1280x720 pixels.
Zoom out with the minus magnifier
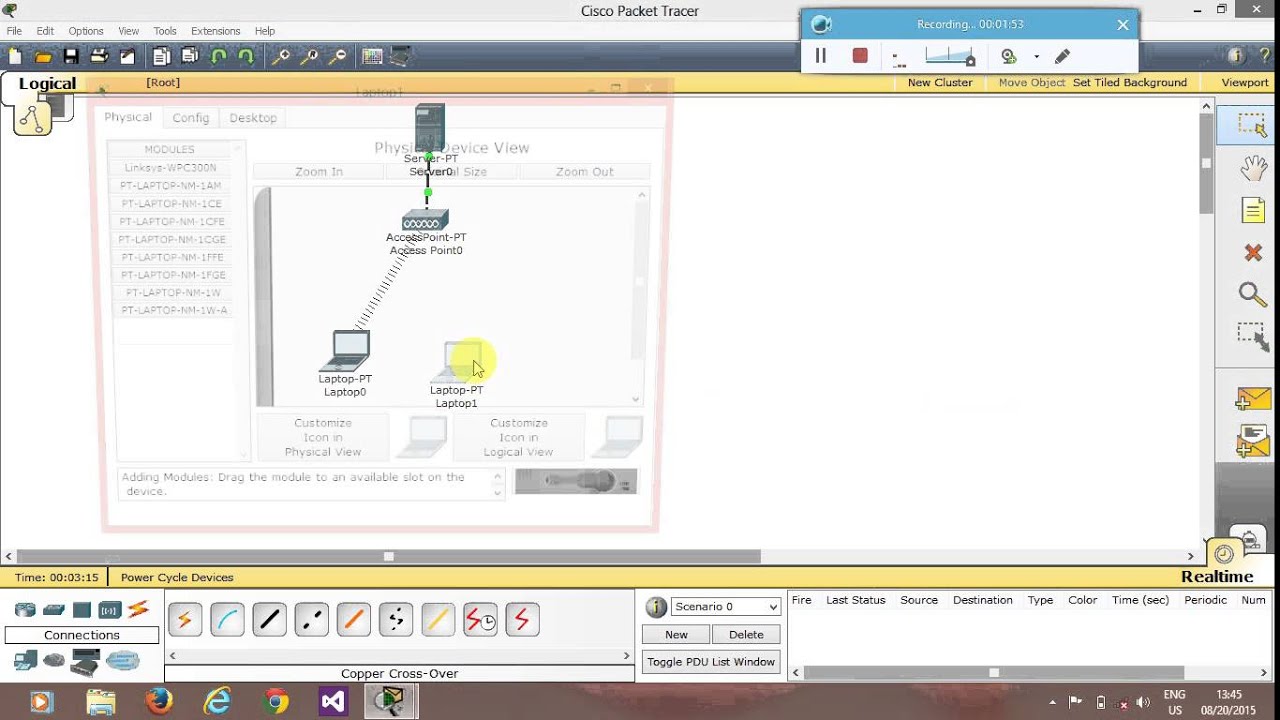[339, 56]
